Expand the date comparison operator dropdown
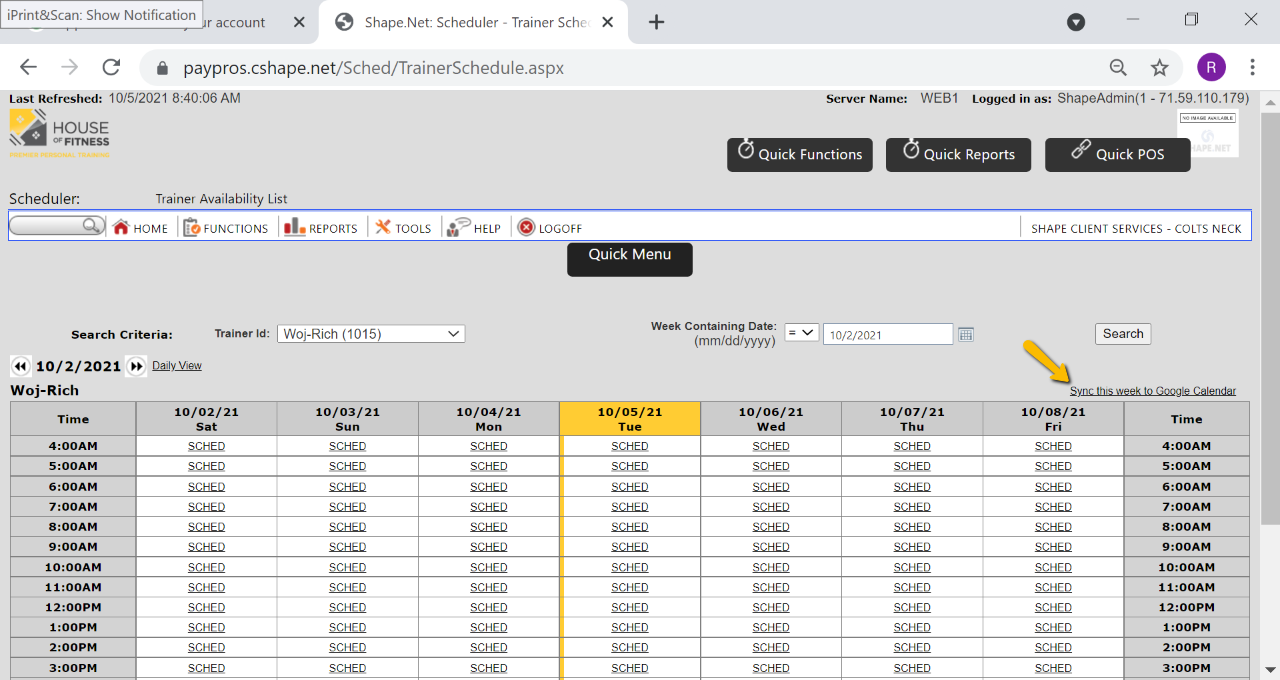The width and height of the screenshot is (1280, 680). click(801, 333)
